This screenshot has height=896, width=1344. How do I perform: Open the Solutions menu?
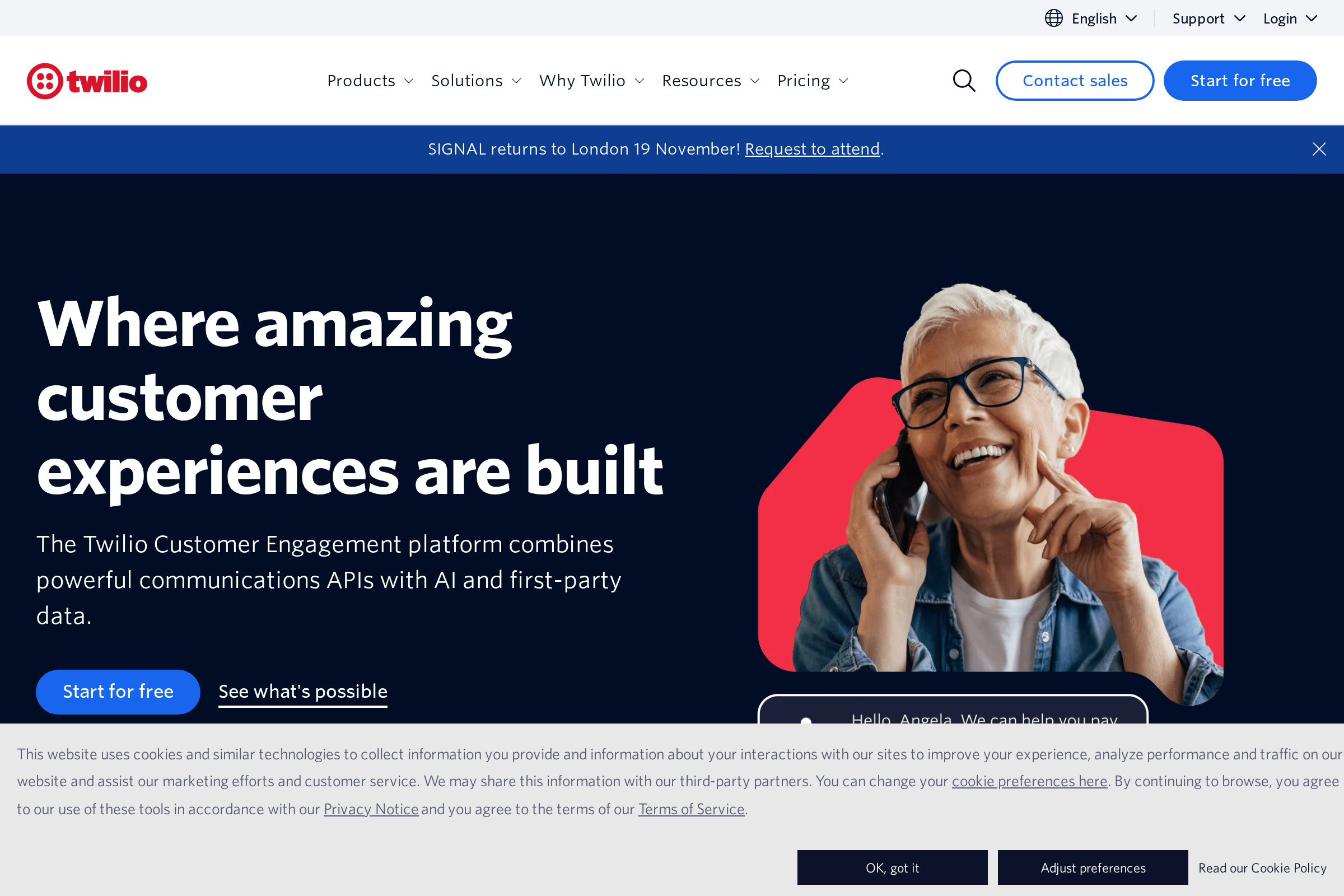(476, 81)
